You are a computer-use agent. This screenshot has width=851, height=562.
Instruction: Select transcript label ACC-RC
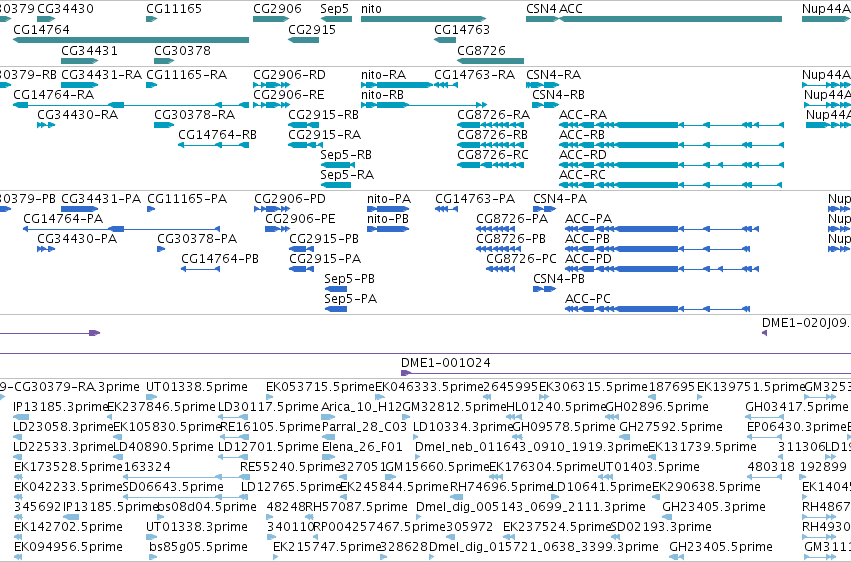point(582,175)
